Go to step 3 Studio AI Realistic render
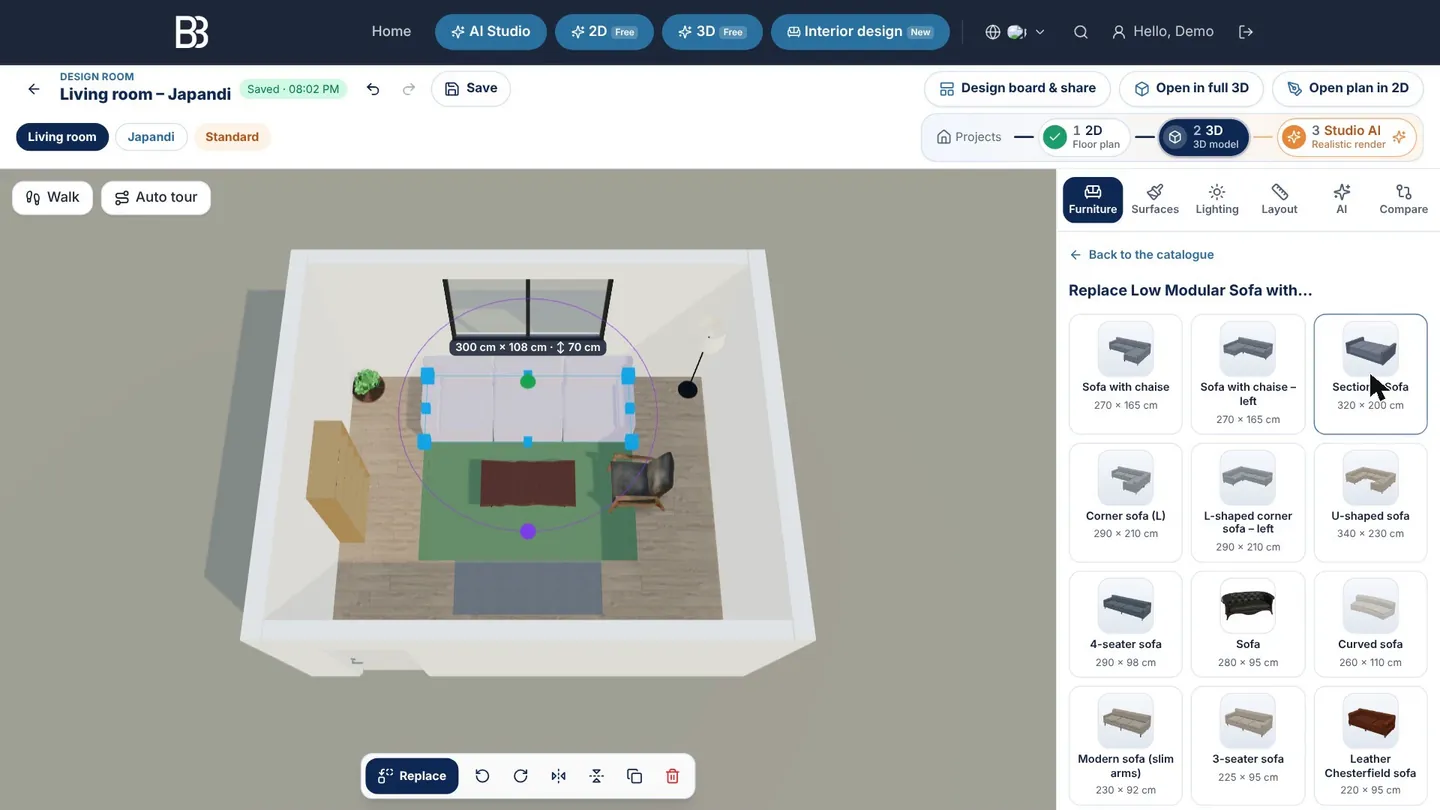This screenshot has height=810, width=1440. pyautogui.click(x=1347, y=137)
